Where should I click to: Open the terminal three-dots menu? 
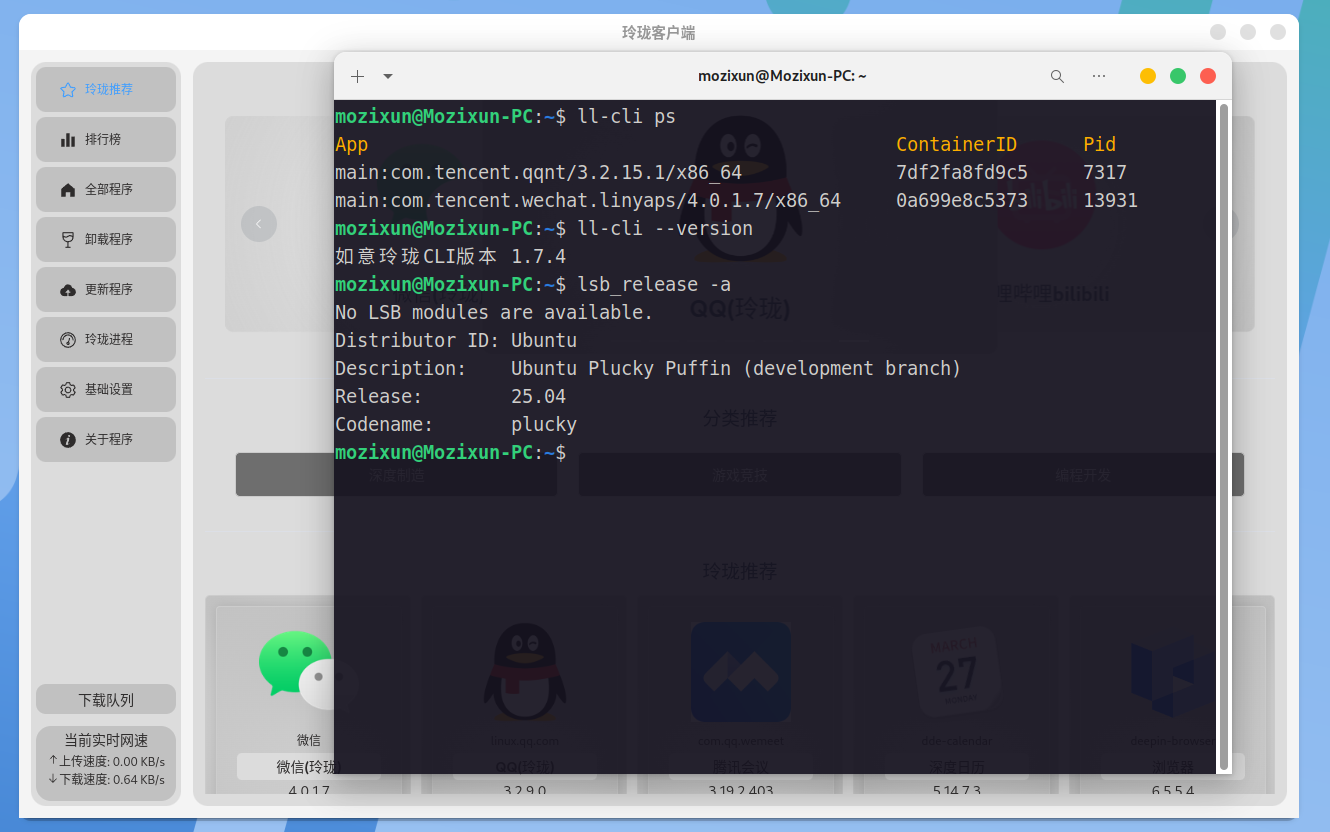coord(1099,76)
